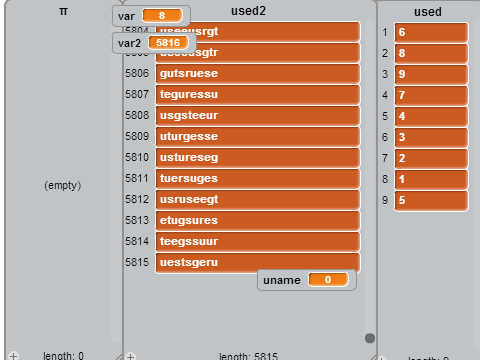Click used list item 5 with value 4
The height and width of the screenshot is (360, 480).
(431, 117)
